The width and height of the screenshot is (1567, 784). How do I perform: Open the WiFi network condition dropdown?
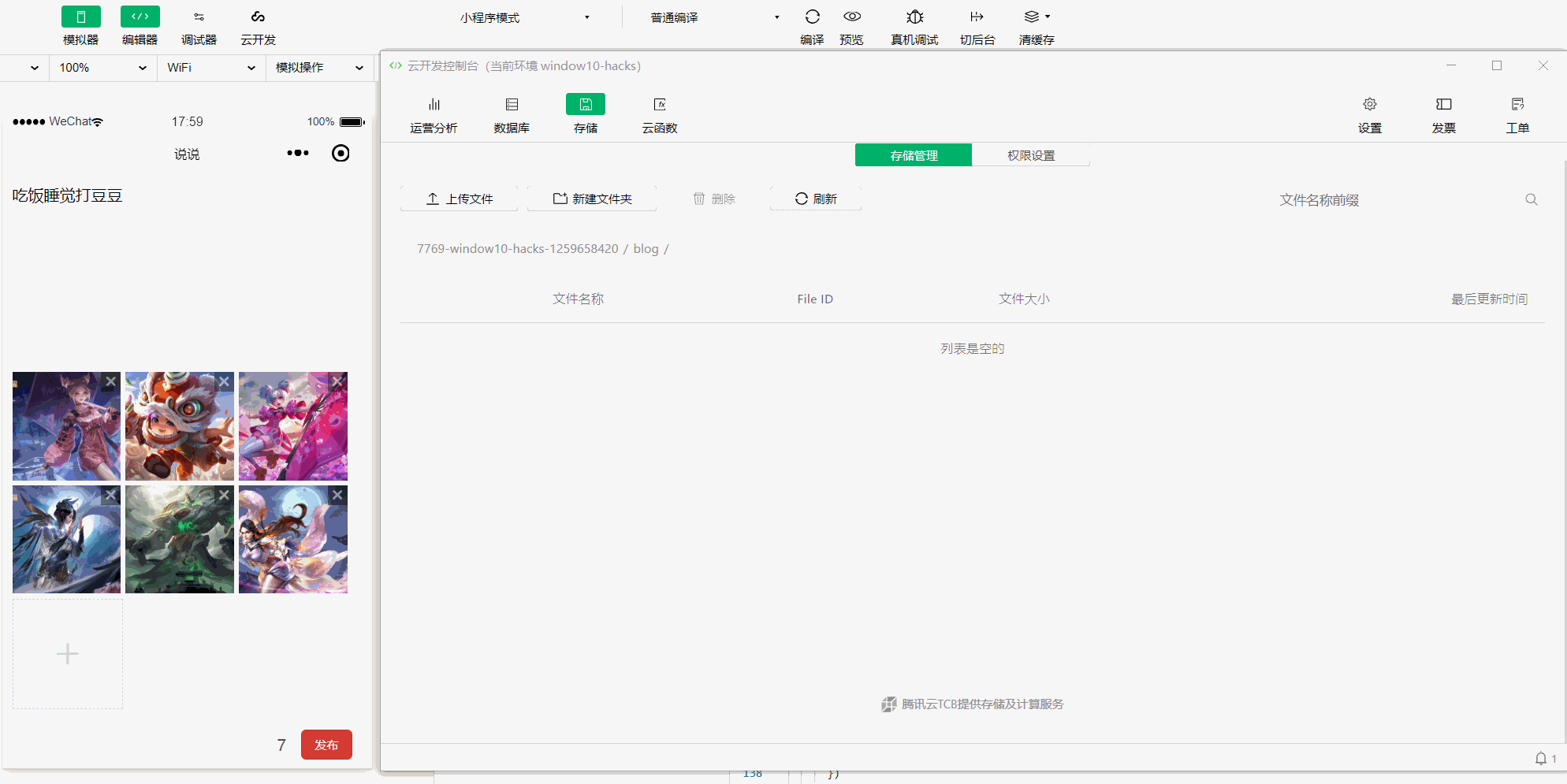[210, 68]
